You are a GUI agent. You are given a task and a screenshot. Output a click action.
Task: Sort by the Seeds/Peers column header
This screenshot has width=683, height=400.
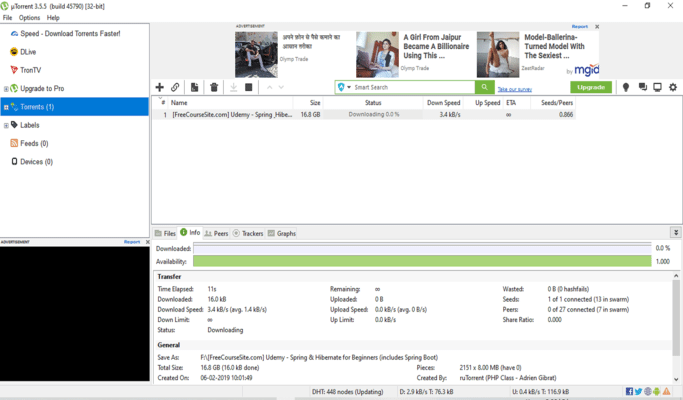[x=553, y=103]
